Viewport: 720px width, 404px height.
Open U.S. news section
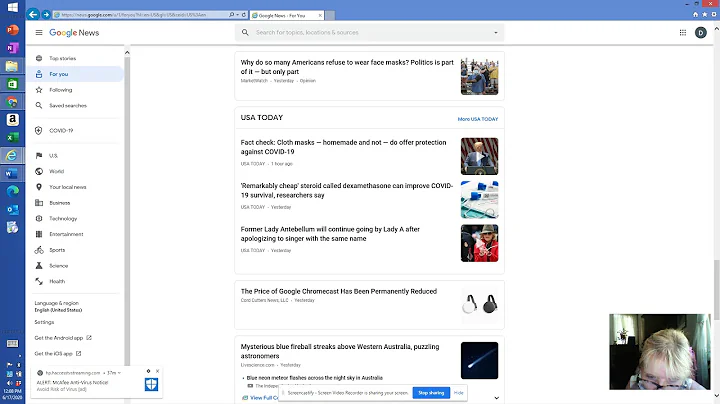pos(75,156)
